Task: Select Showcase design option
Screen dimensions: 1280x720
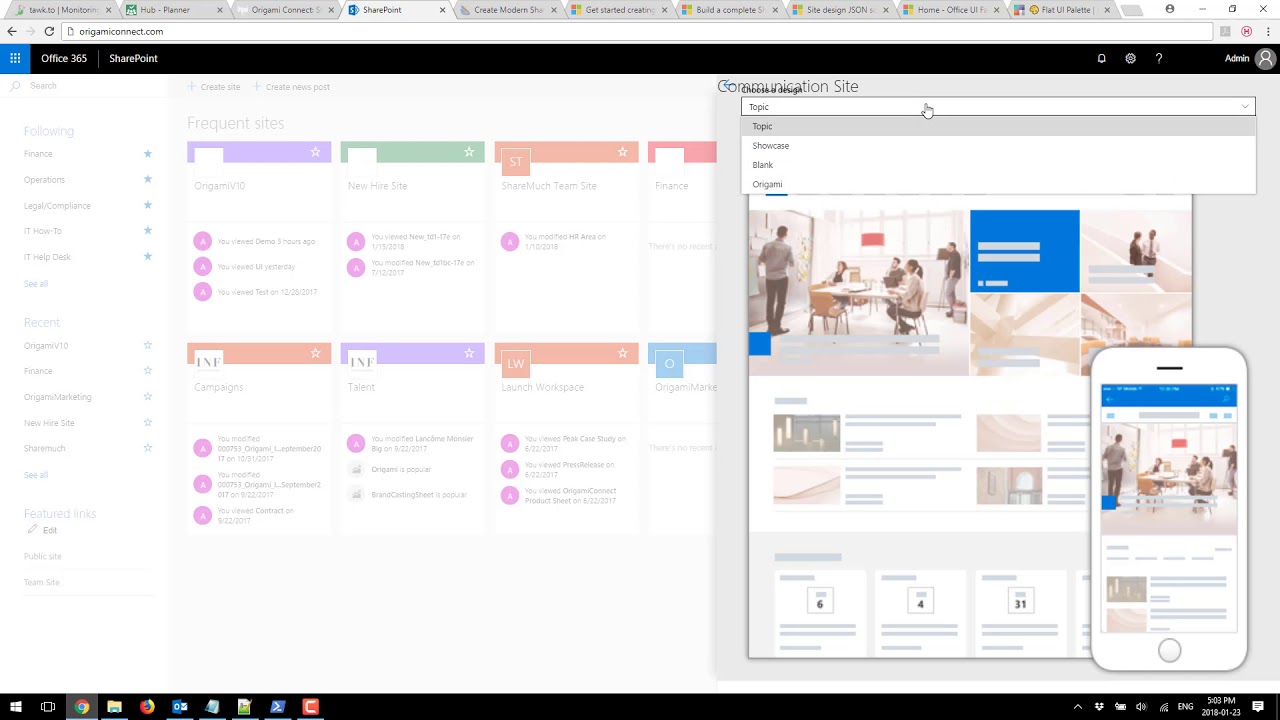Action: click(998, 146)
